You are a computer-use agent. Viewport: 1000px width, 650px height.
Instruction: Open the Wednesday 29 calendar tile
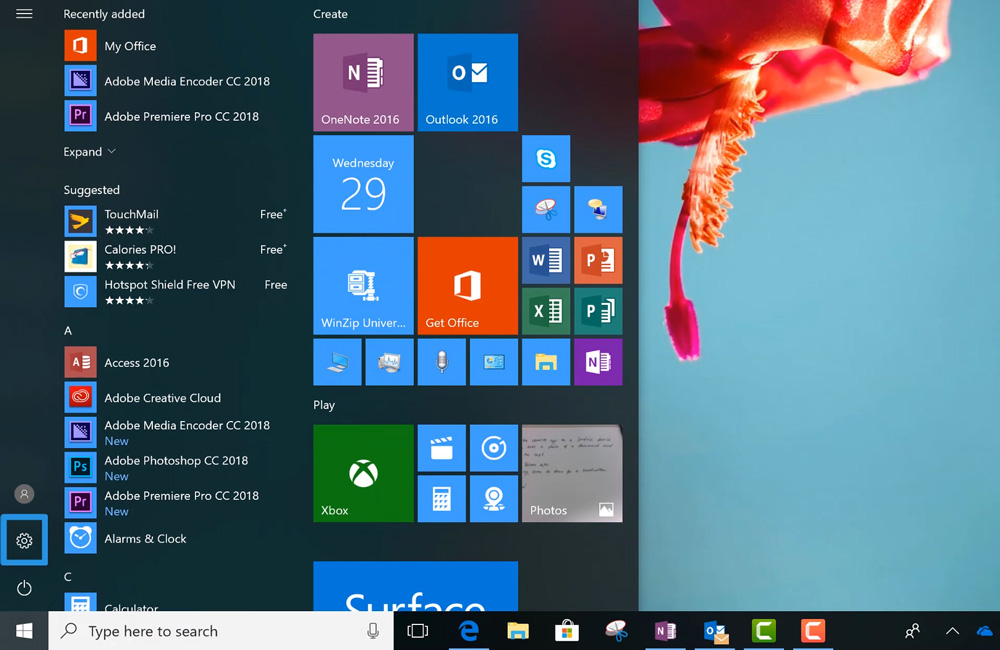(x=363, y=184)
